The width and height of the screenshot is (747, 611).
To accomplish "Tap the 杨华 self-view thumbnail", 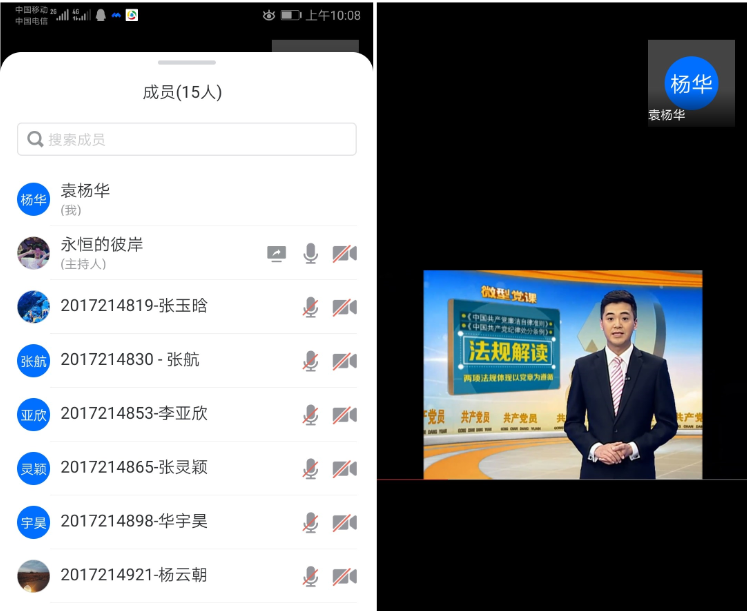I will pos(692,84).
